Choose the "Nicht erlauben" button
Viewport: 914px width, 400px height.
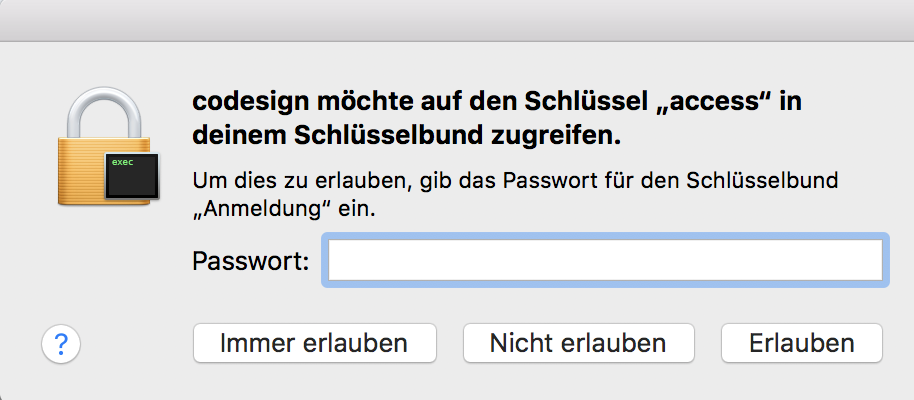pos(577,344)
